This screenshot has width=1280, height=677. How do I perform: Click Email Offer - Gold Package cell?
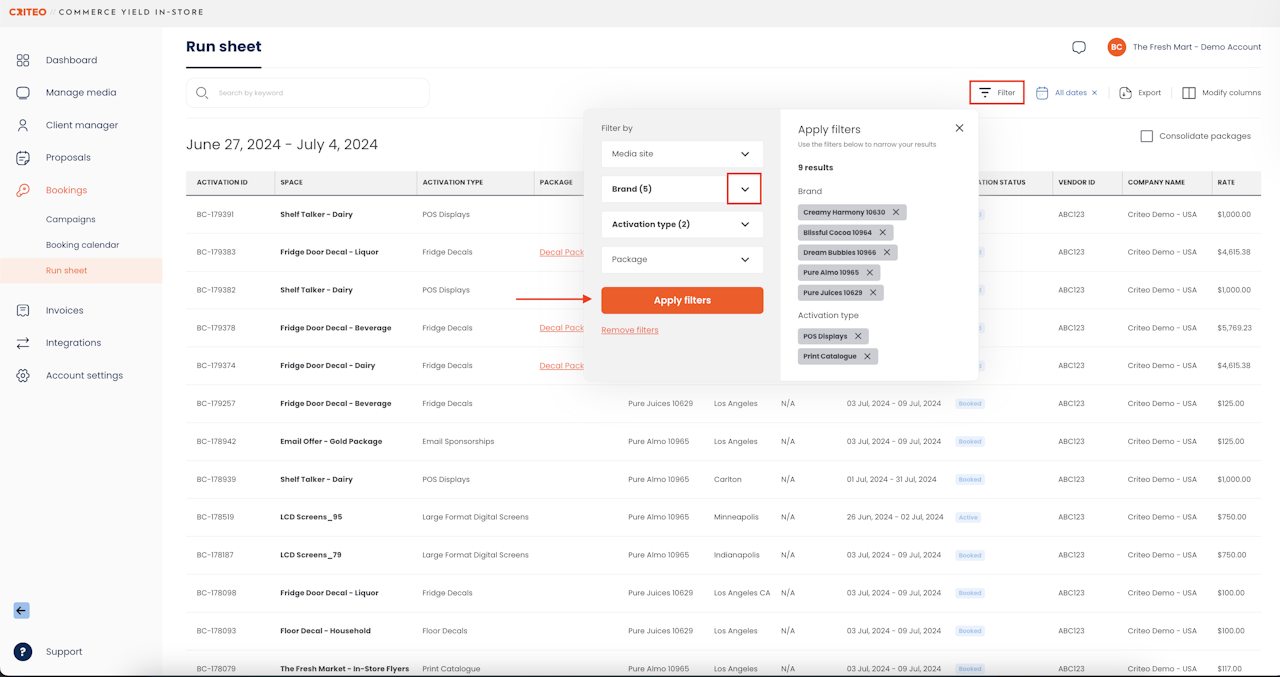coord(331,442)
